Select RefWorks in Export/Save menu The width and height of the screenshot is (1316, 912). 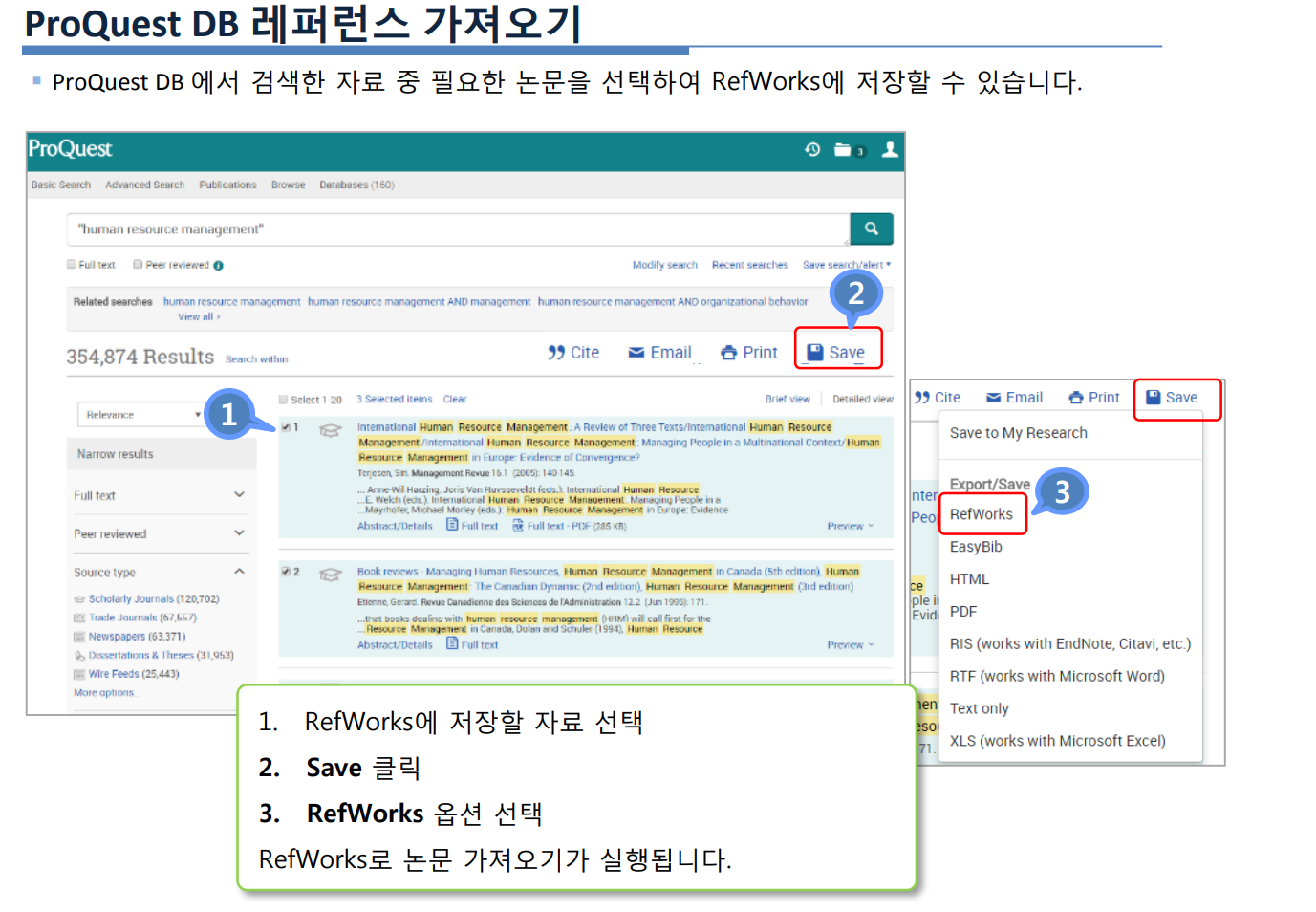(982, 514)
